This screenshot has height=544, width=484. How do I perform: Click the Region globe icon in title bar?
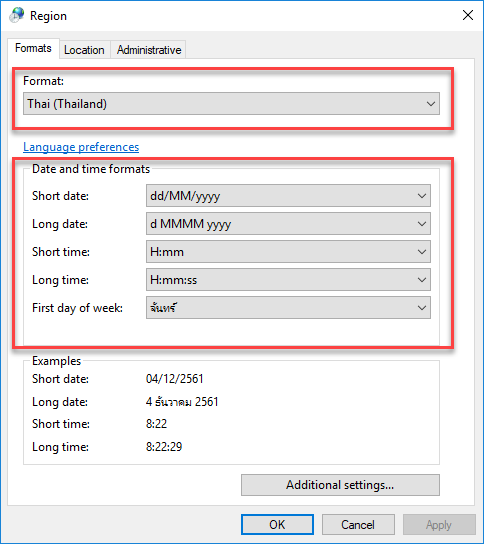coord(17,15)
